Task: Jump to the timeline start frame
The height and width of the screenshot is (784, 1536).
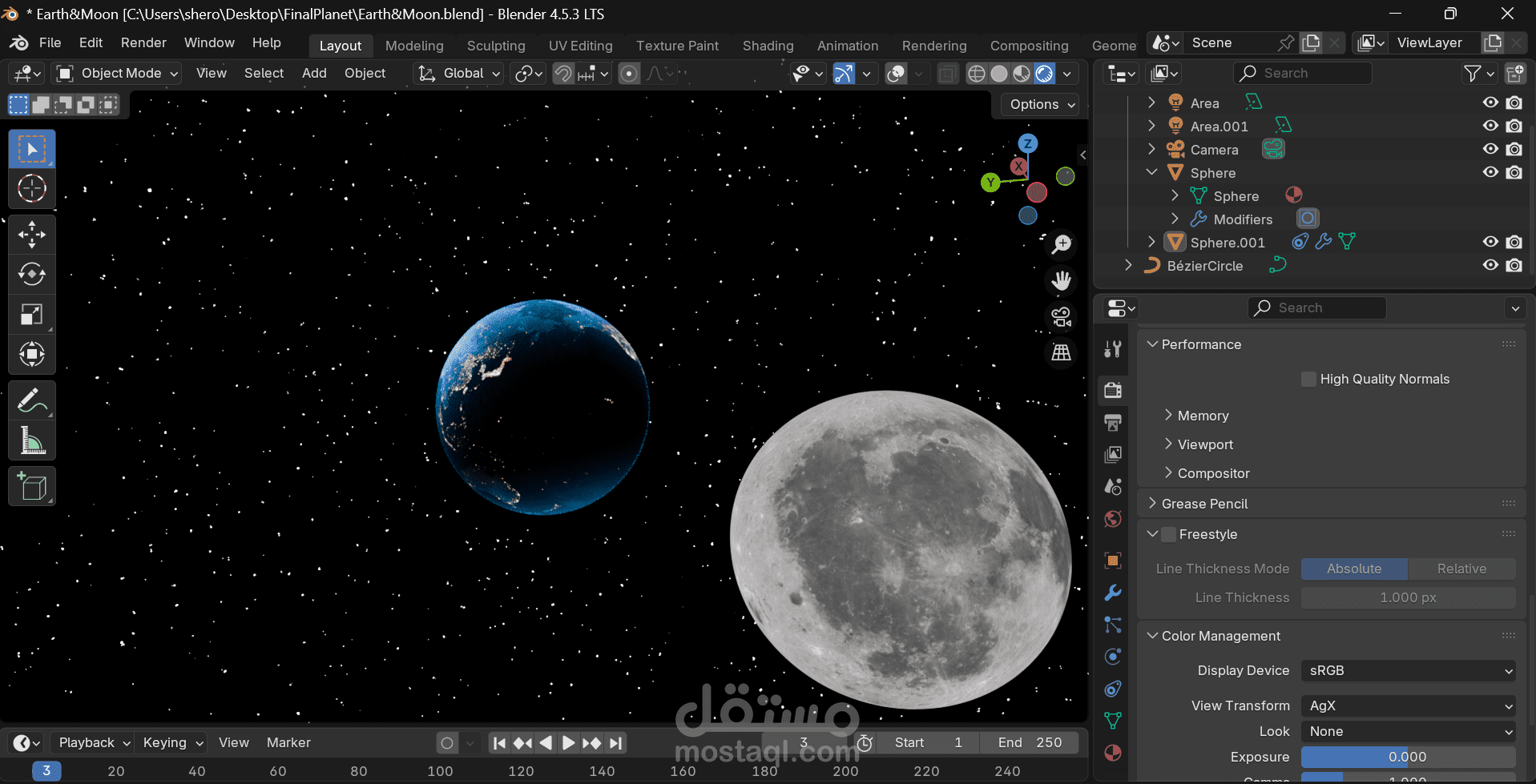Action: tap(499, 743)
